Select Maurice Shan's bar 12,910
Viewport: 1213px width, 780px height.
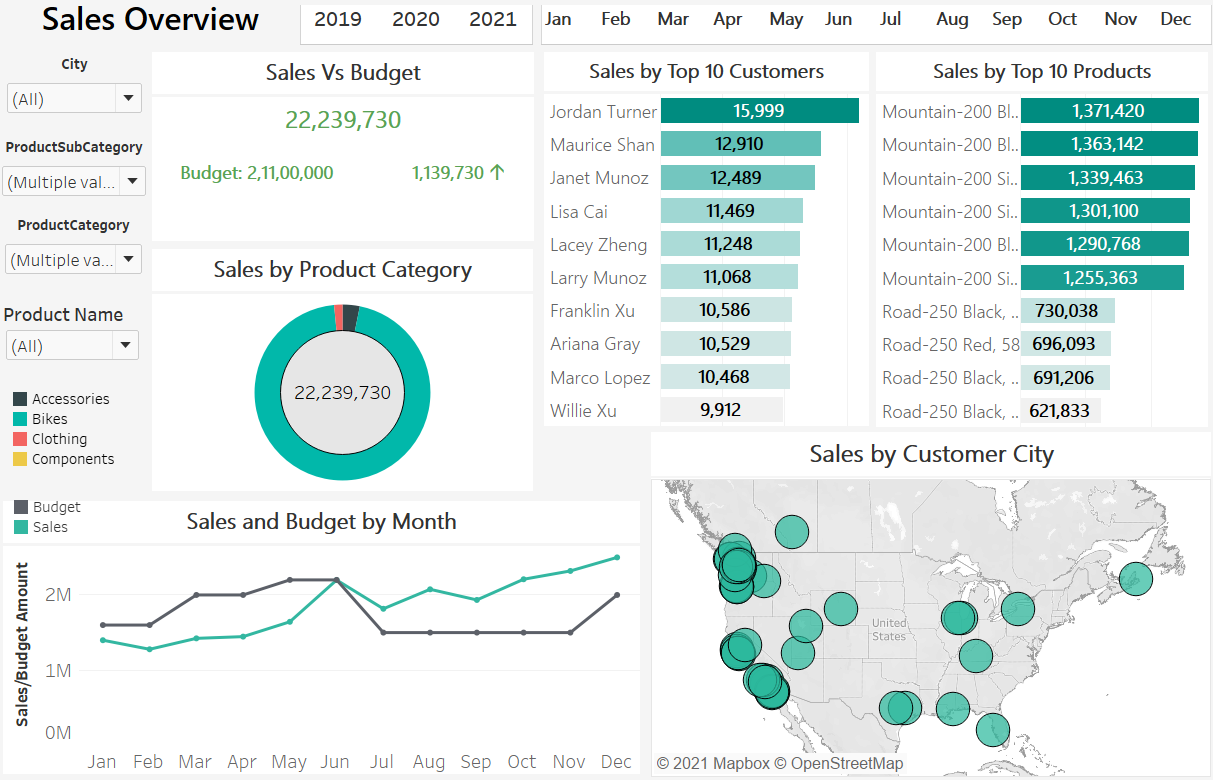pos(741,144)
